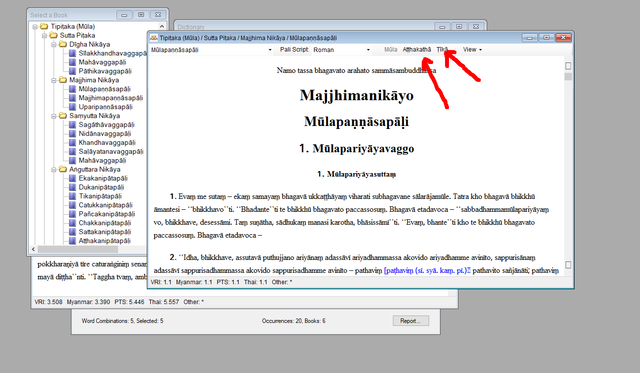Click the Ṭīkā toolbar button
This screenshot has width=640, height=373.
click(x=442, y=50)
